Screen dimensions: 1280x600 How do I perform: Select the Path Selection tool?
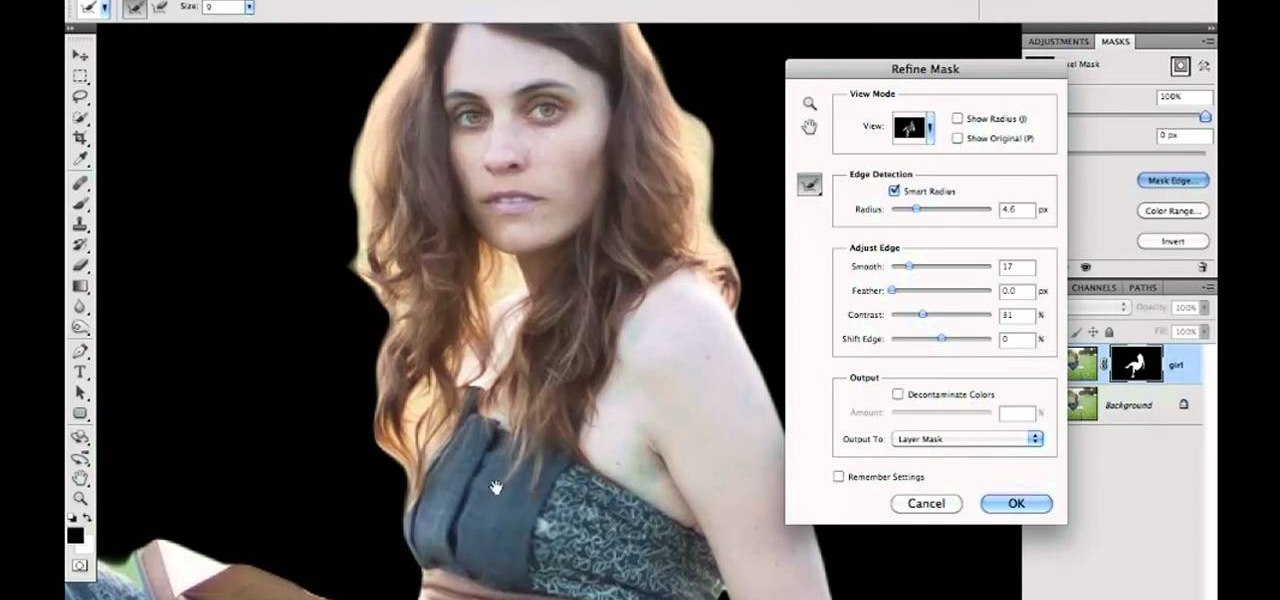[x=80, y=392]
